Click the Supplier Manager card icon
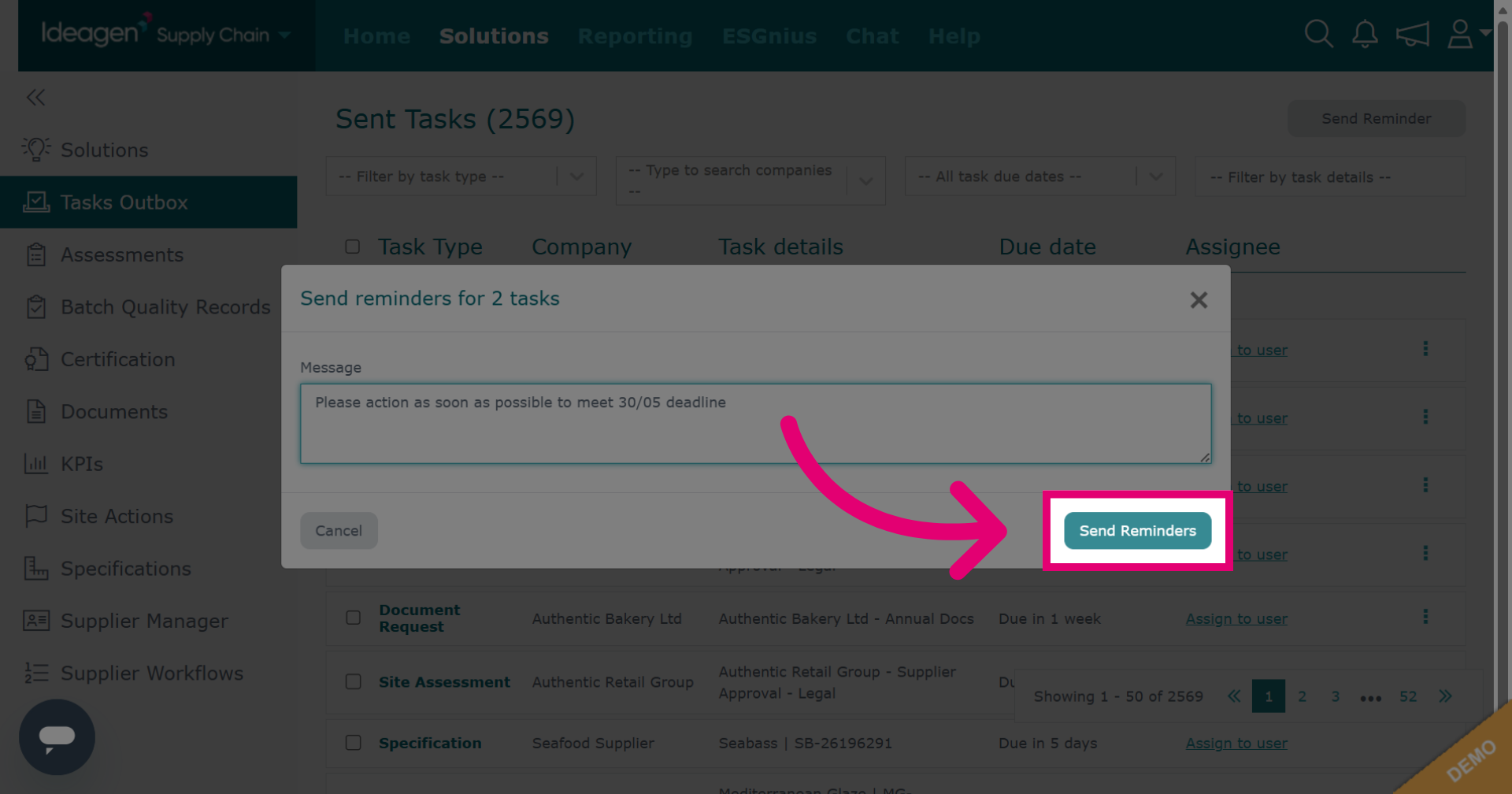Image resolution: width=1512 pixels, height=794 pixels. [35, 621]
